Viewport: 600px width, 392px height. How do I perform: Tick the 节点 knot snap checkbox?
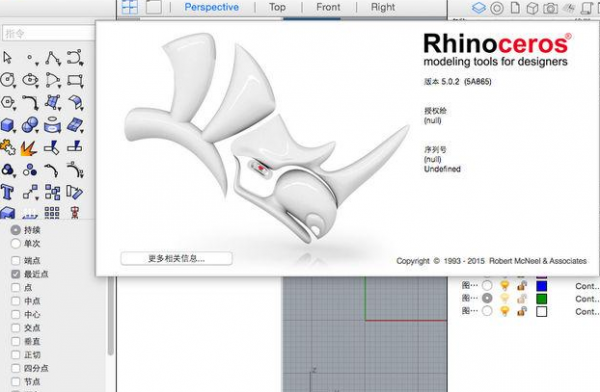[16, 382]
